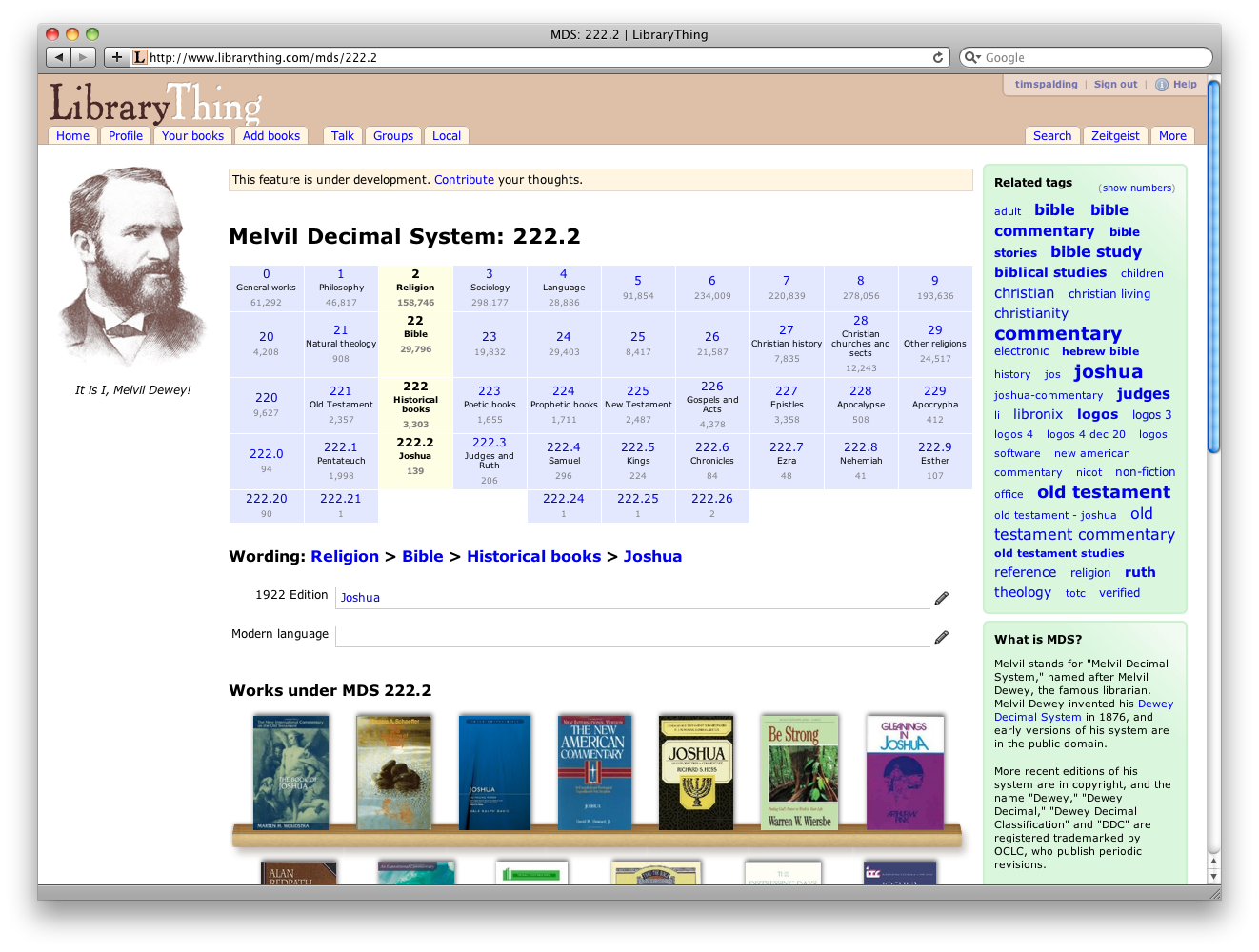Click the plus Add bookmark button

tap(116, 57)
